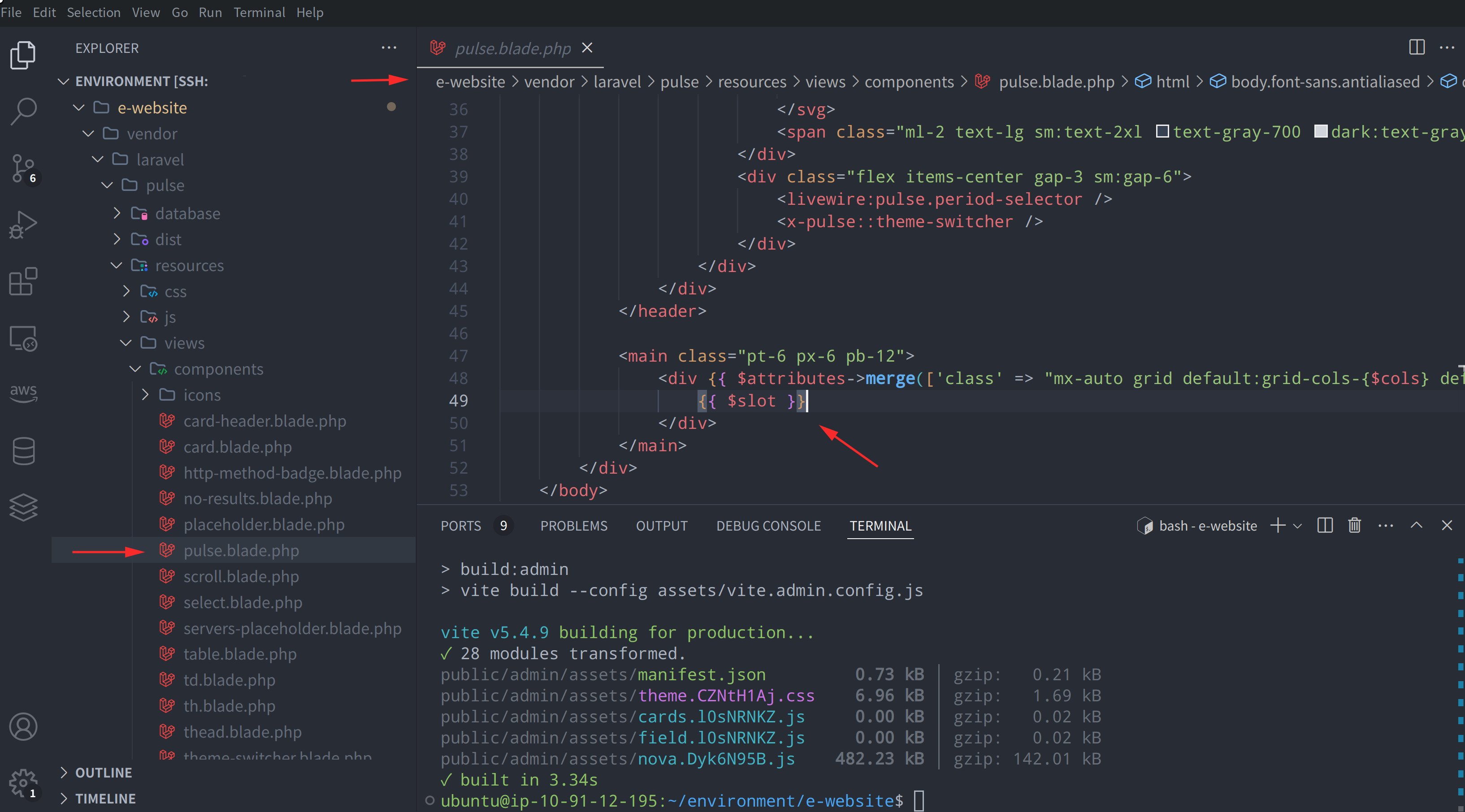Click the html breadcrumb above the editor
The height and width of the screenshot is (812, 1465).
[x=1173, y=81]
